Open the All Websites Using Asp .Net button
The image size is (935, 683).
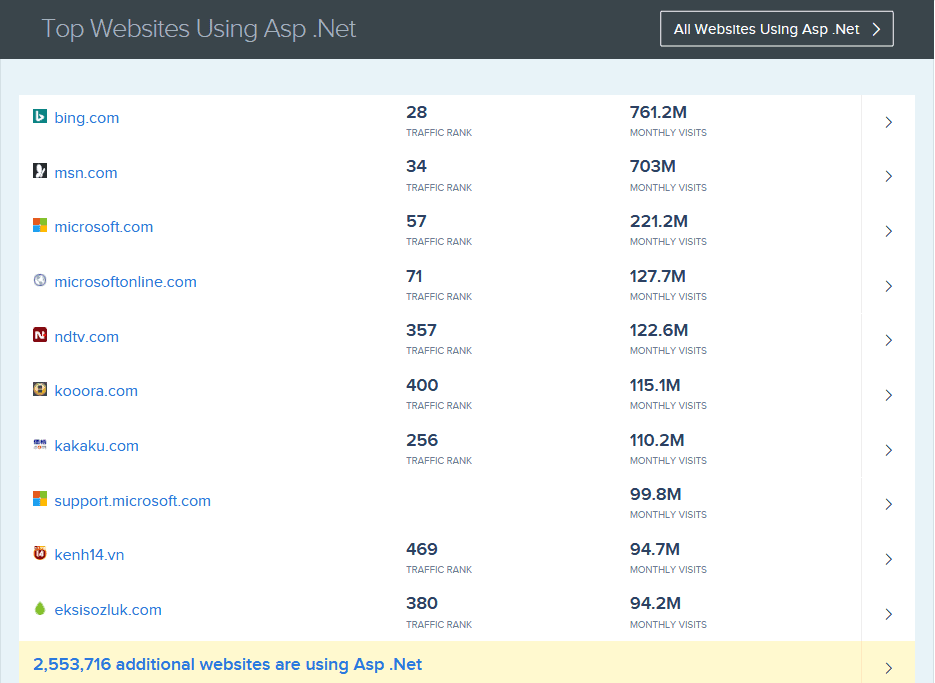pos(776,28)
